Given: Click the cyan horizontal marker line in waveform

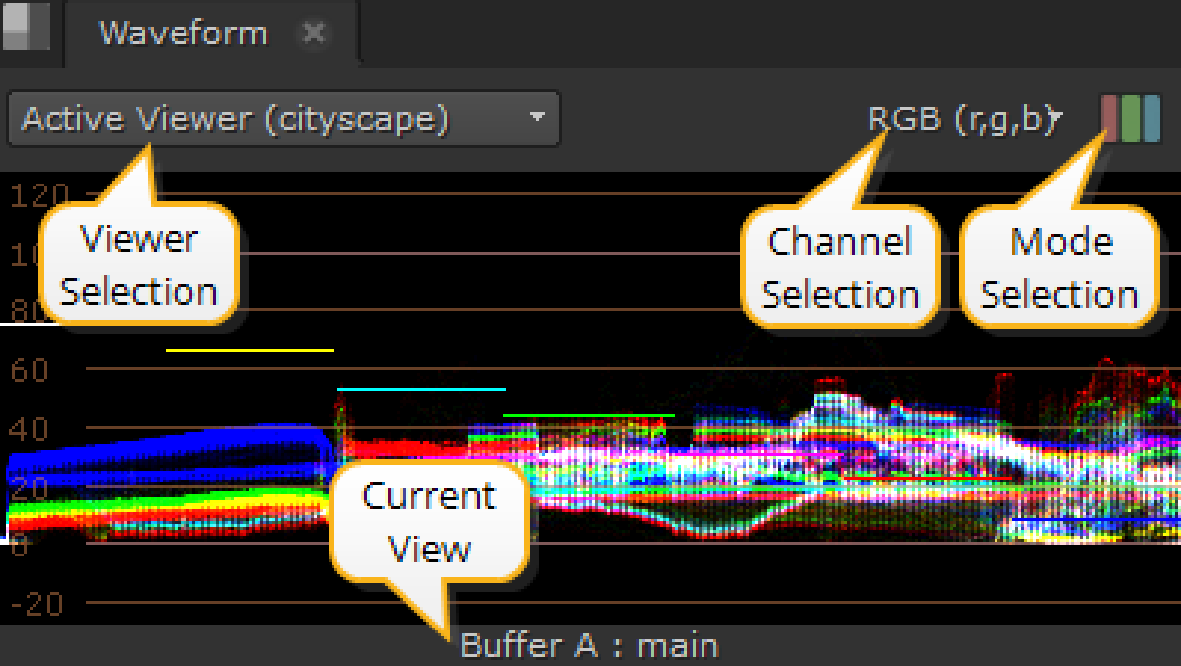Looking at the screenshot, I should [421, 389].
